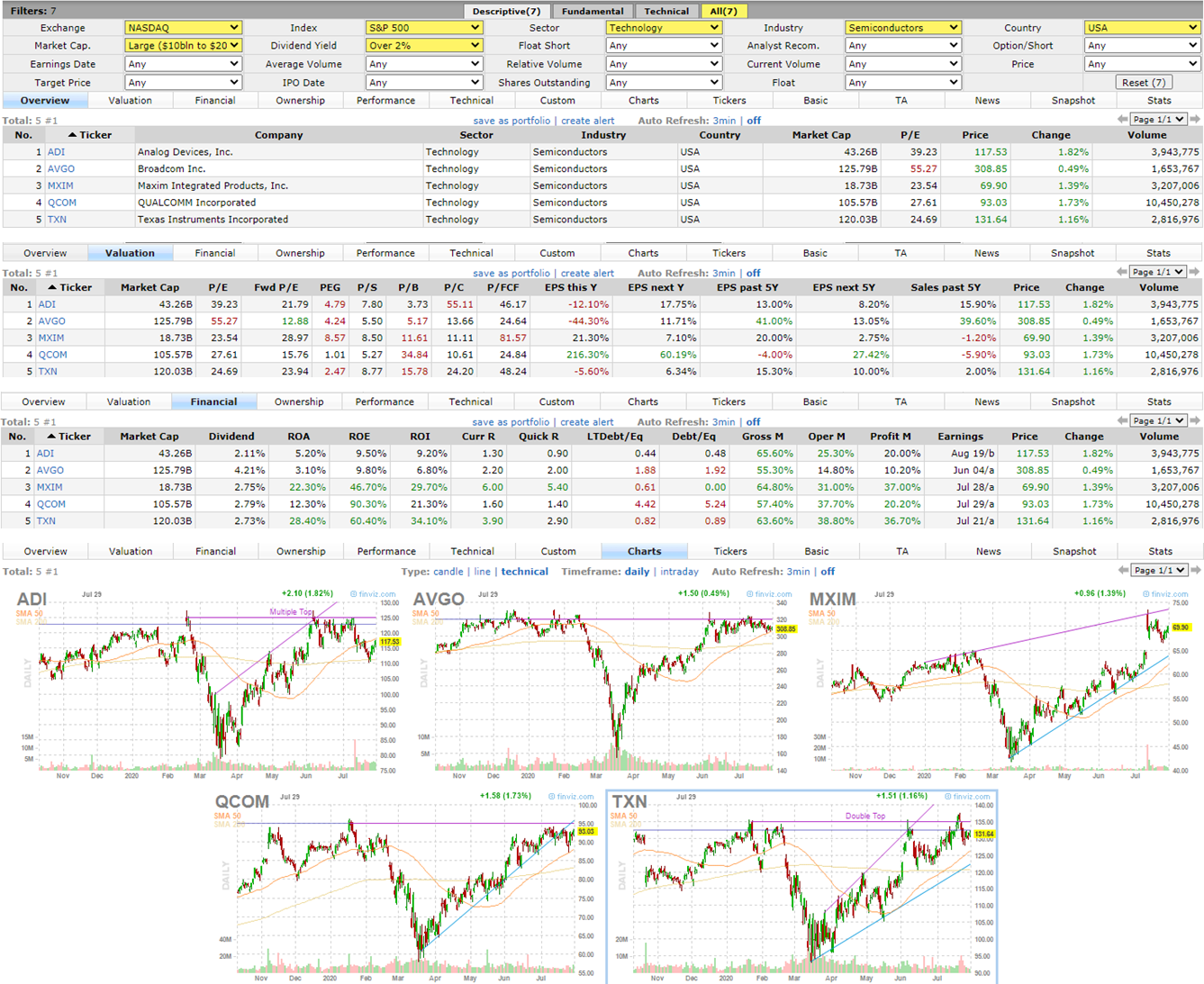
Task: Open the MXIM ticker link in Overview table
Action: pyautogui.click(x=60, y=185)
